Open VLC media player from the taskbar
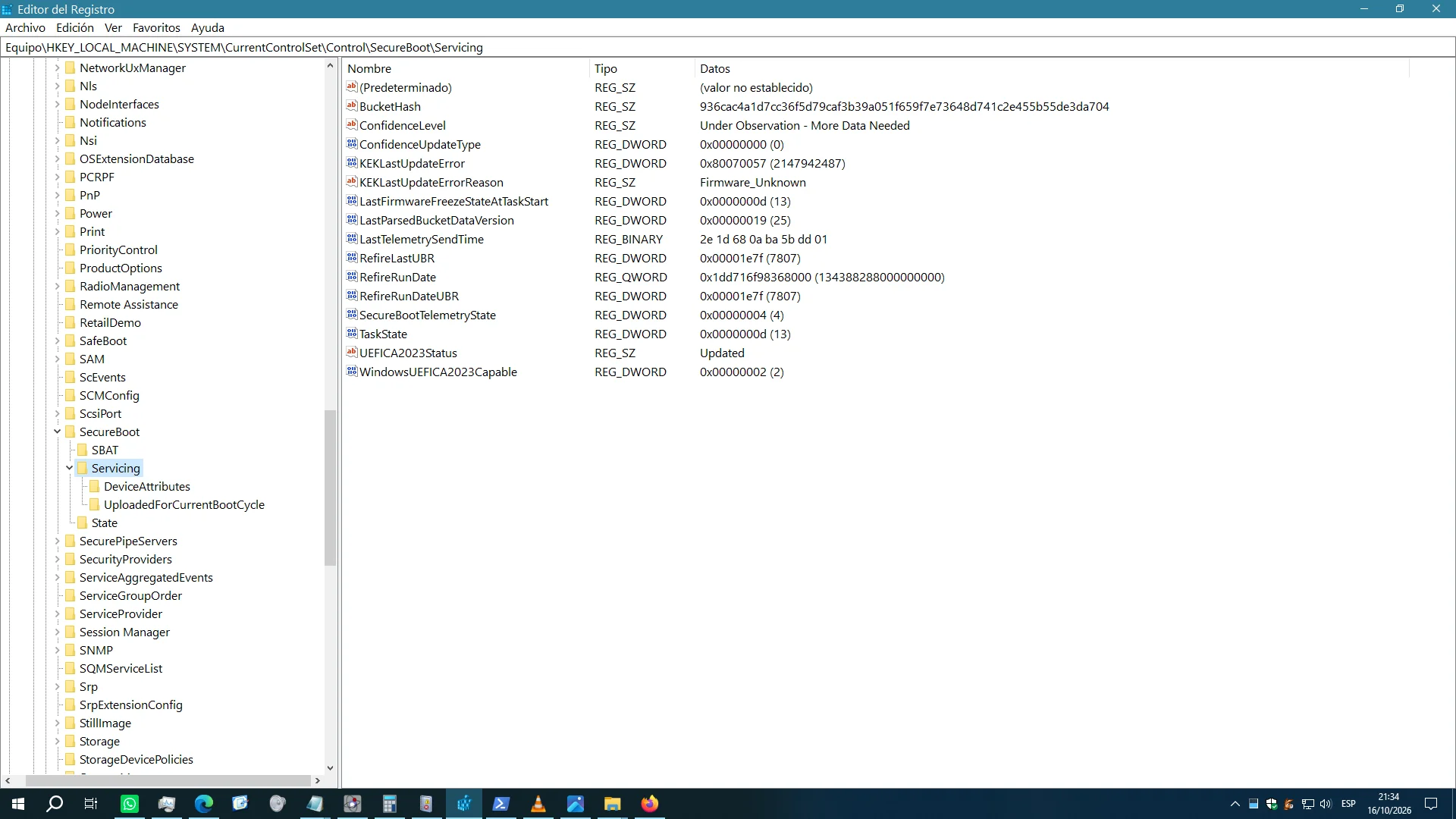 pos(538,804)
